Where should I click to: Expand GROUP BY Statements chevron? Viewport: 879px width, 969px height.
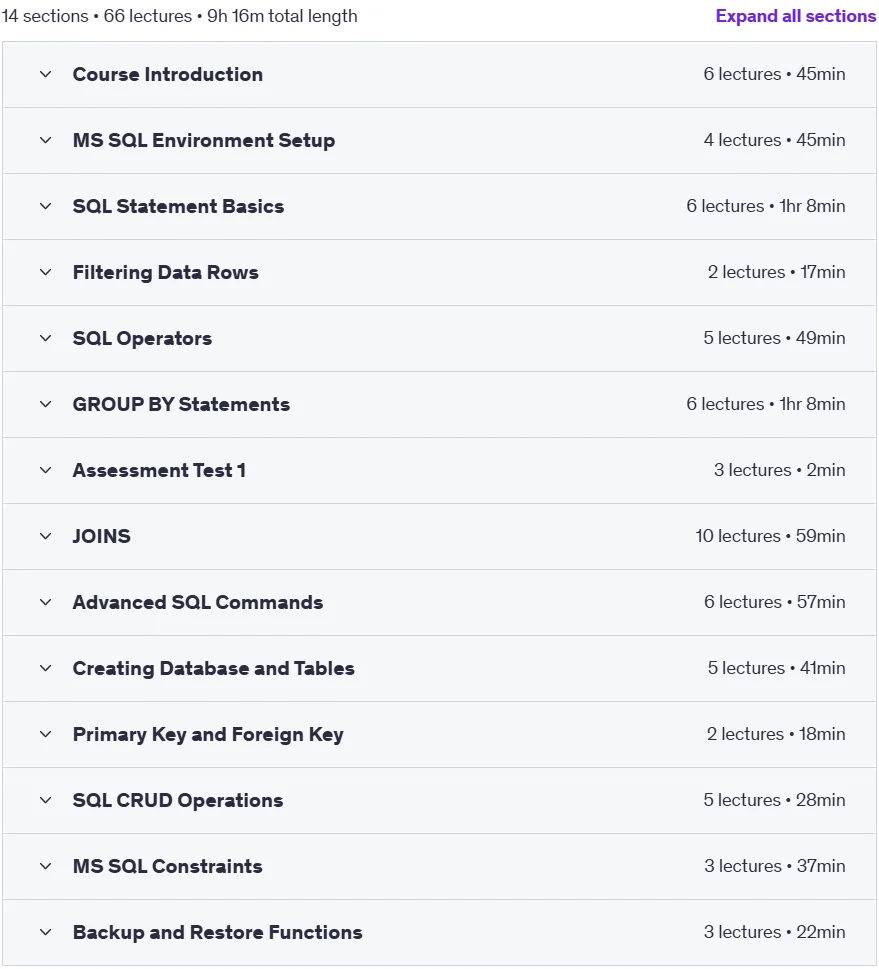tap(45, 404)
